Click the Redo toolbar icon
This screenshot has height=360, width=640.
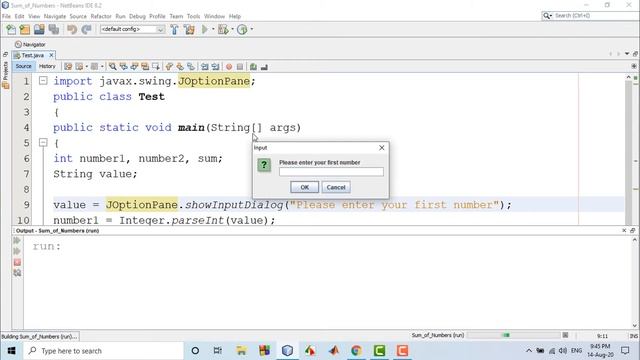pos(86,29)
